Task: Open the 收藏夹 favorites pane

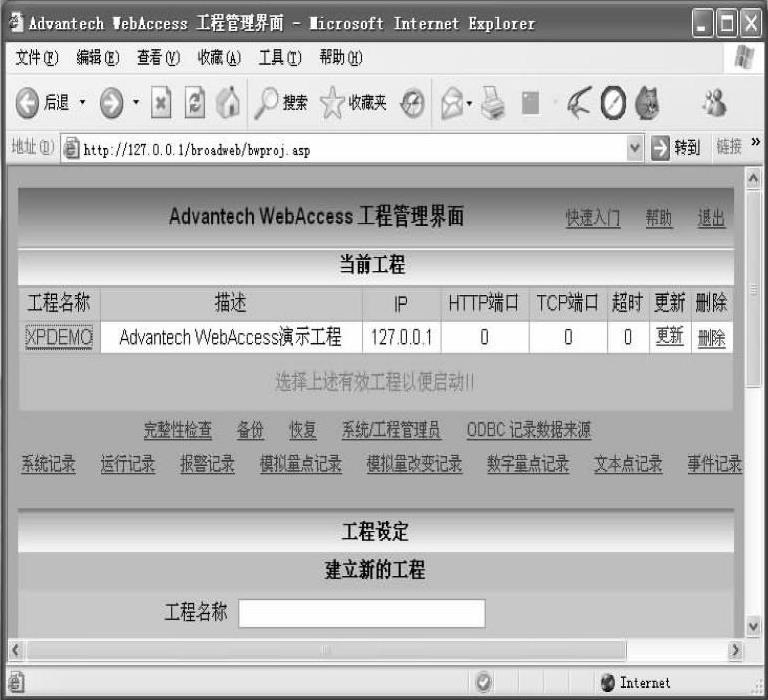Action: [x=353, y=103]
